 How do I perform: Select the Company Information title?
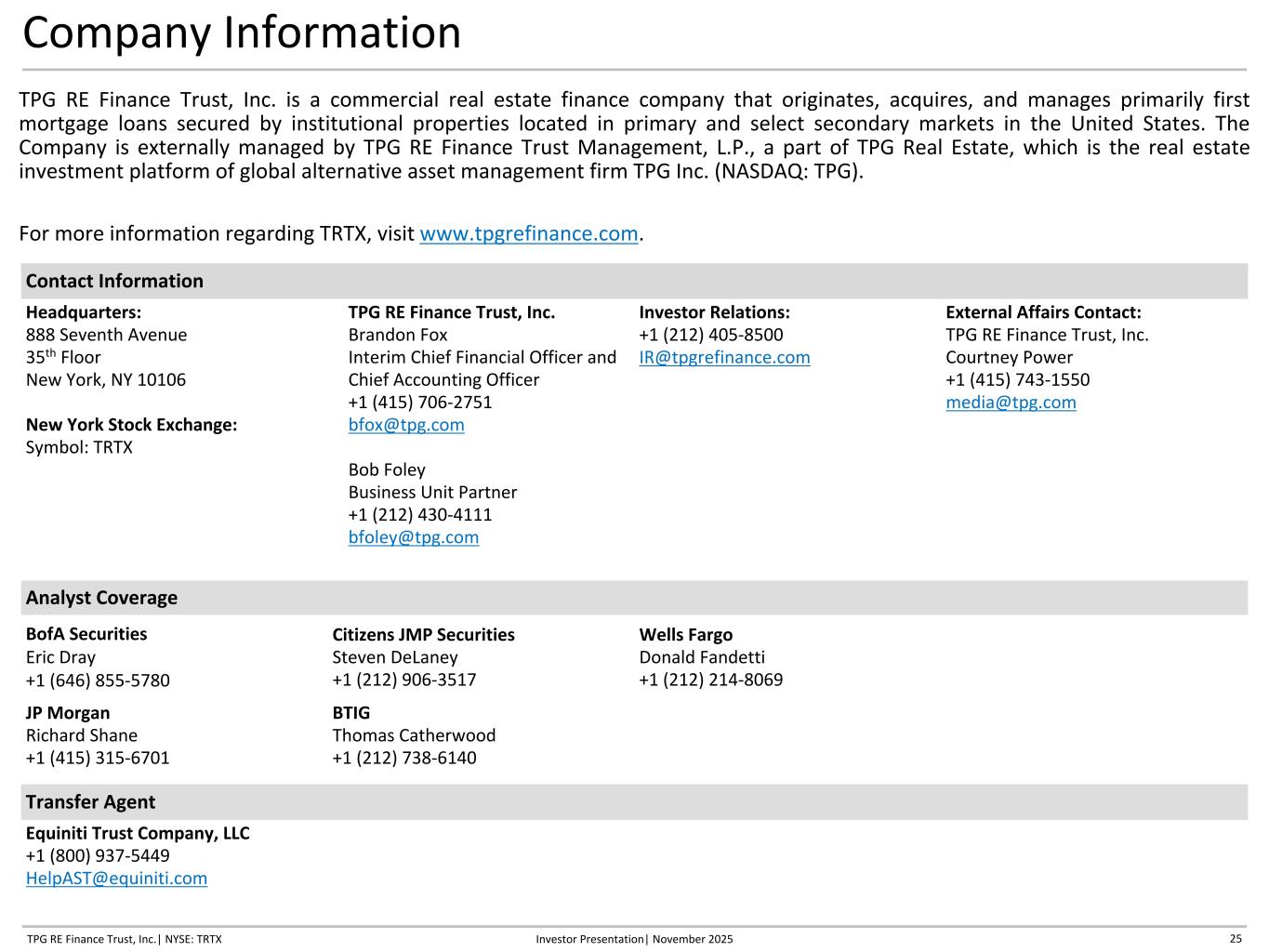point(242,33)
